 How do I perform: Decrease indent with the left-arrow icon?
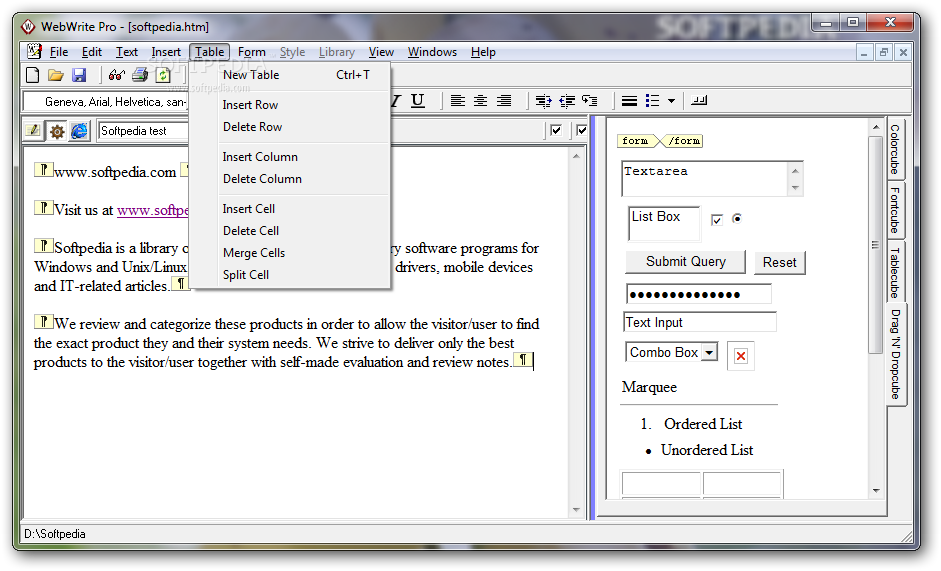[567, 101]
